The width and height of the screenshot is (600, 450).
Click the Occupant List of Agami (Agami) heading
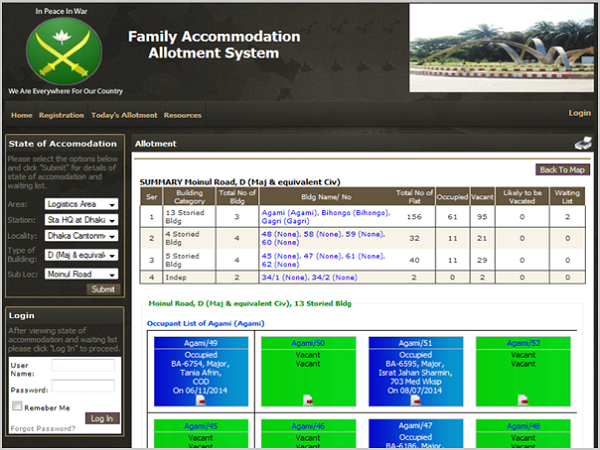point(205,323)
